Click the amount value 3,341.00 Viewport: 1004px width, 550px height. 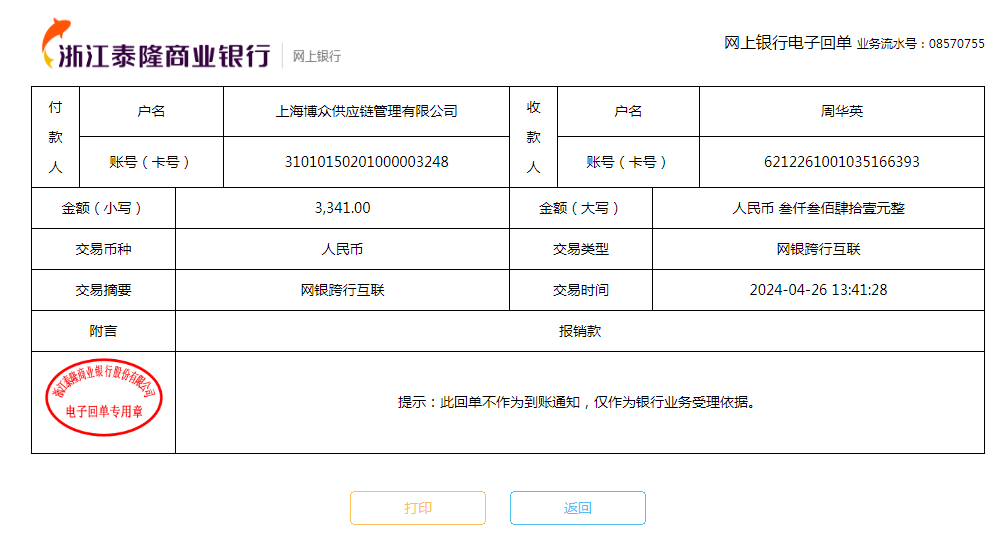(342, 208)
